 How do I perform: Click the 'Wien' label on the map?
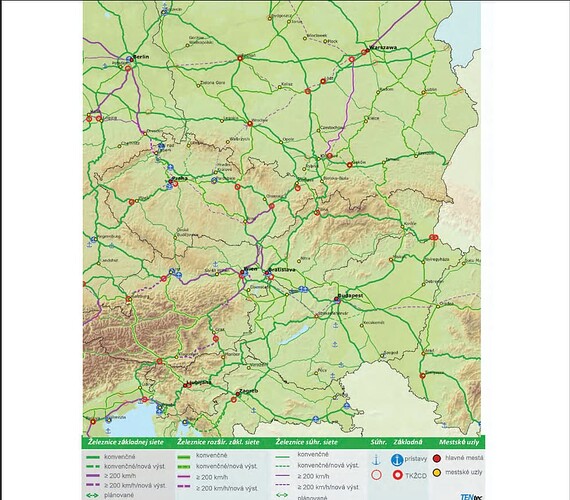tap(250, 269)
